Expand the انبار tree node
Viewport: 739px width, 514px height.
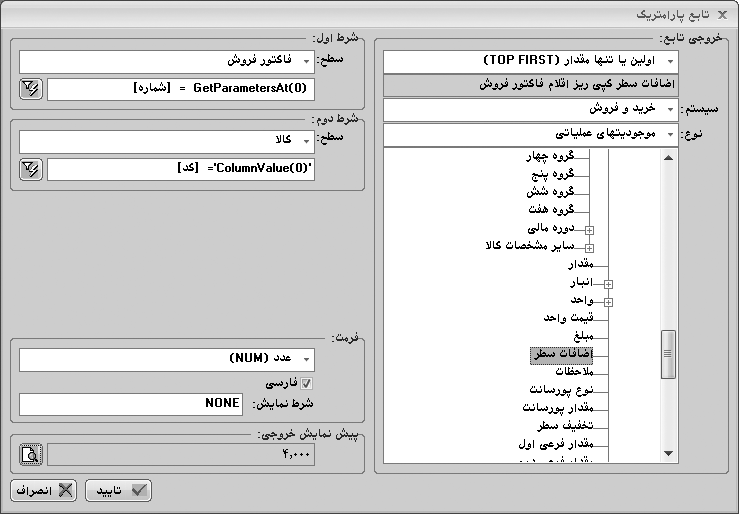pyautogui.click(x=608, y=284)
